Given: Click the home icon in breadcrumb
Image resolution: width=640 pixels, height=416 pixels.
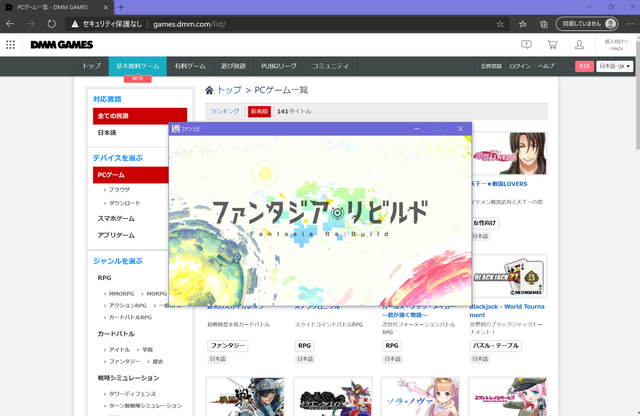Looking at the screenshot, I should pos(209,90).
